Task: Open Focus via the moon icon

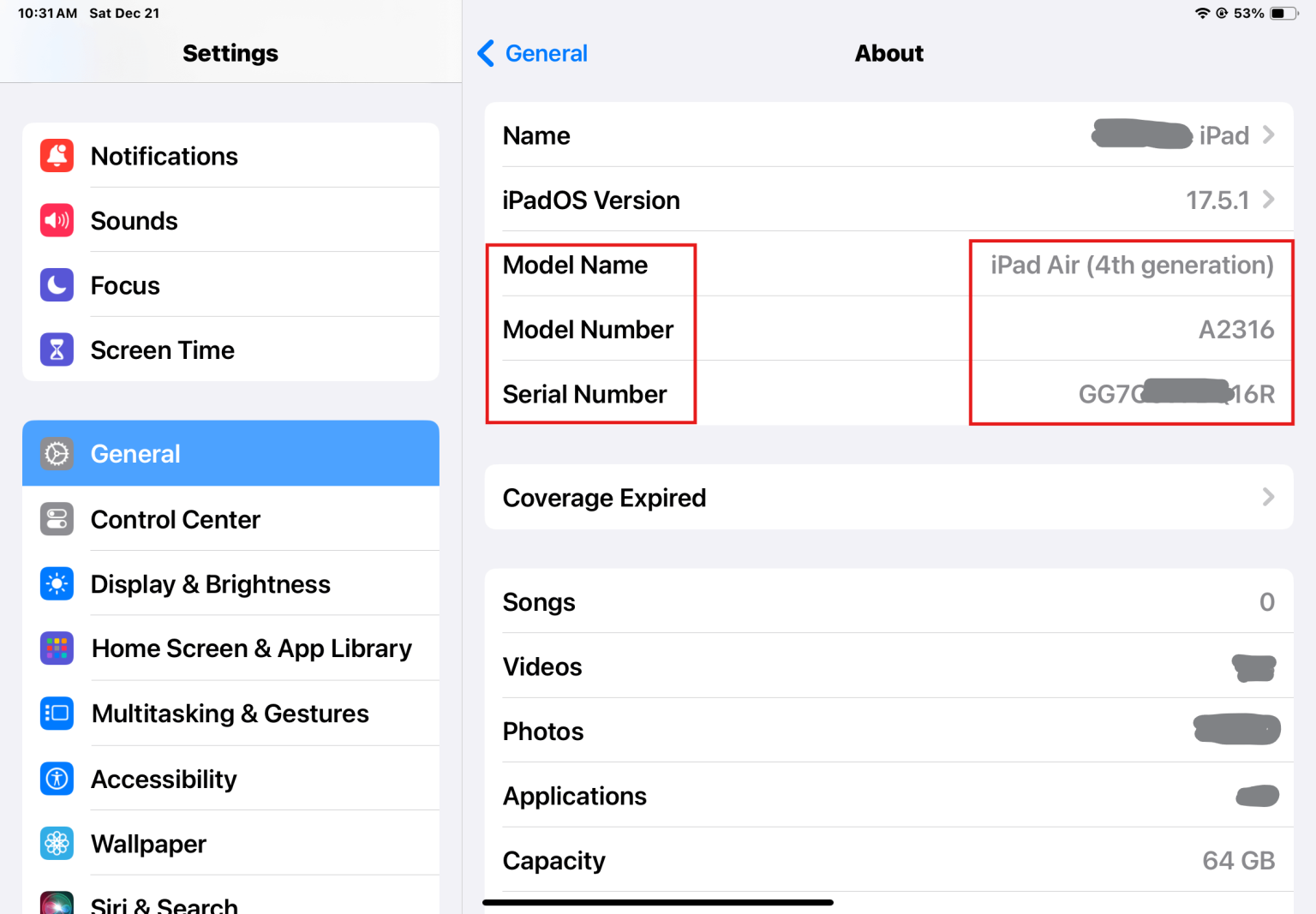Action: click(56, 285)
